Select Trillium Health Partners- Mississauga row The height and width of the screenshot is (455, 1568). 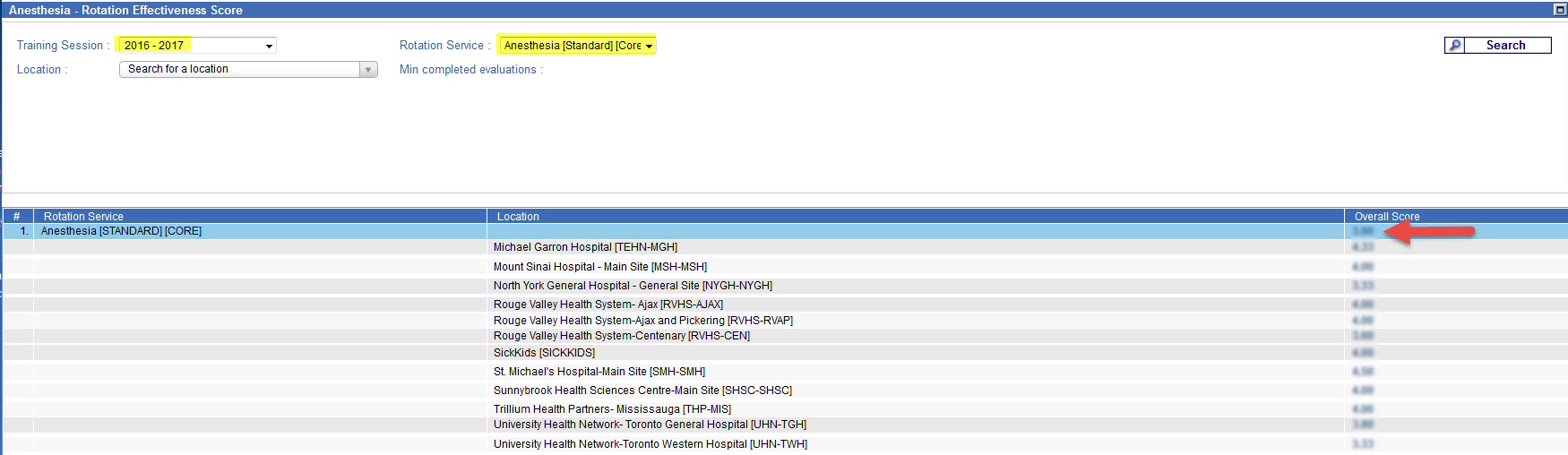point(612,409)
